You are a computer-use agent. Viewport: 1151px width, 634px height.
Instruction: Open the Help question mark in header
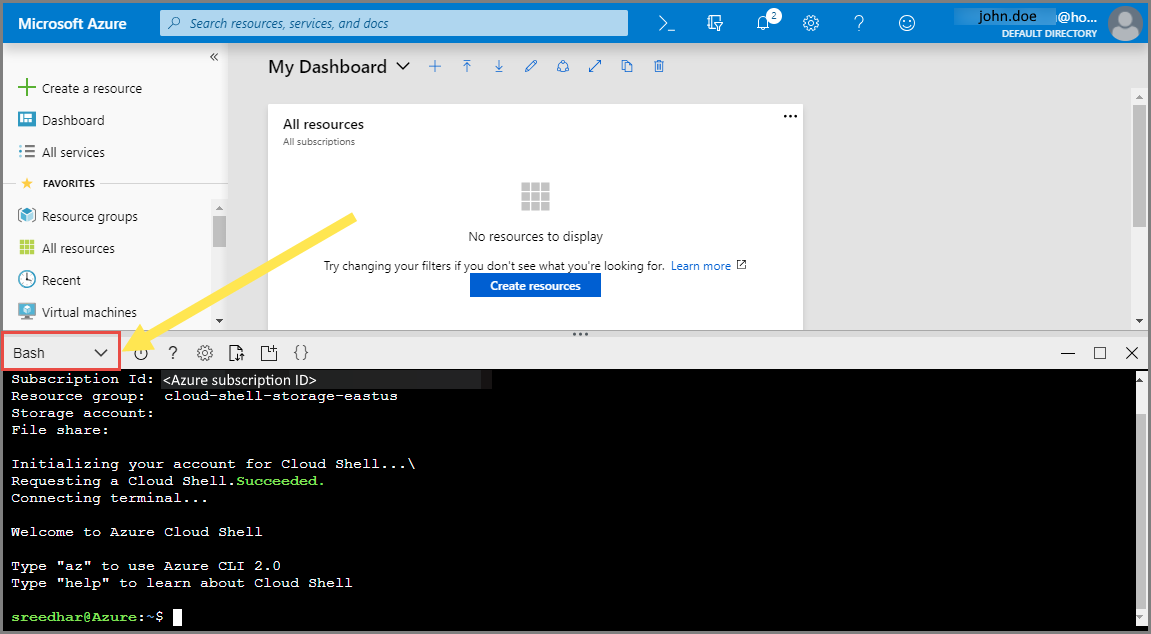pyautogui.click(x=859, y=23)
